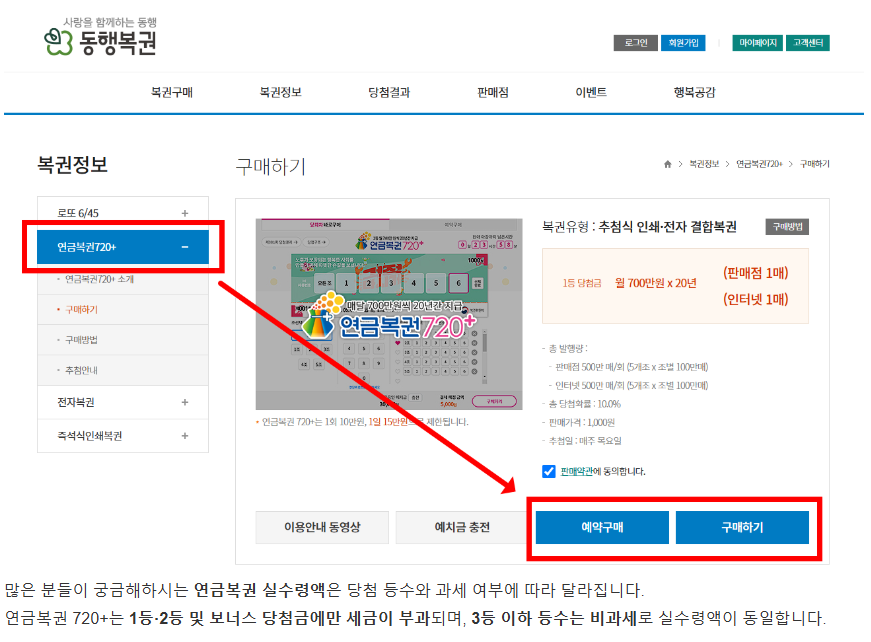The height and width of the screenshot is (642, 871).
Task: Select 추첨안내 in the sidebar
Action: pyautogui.click(x=81, y=370)
